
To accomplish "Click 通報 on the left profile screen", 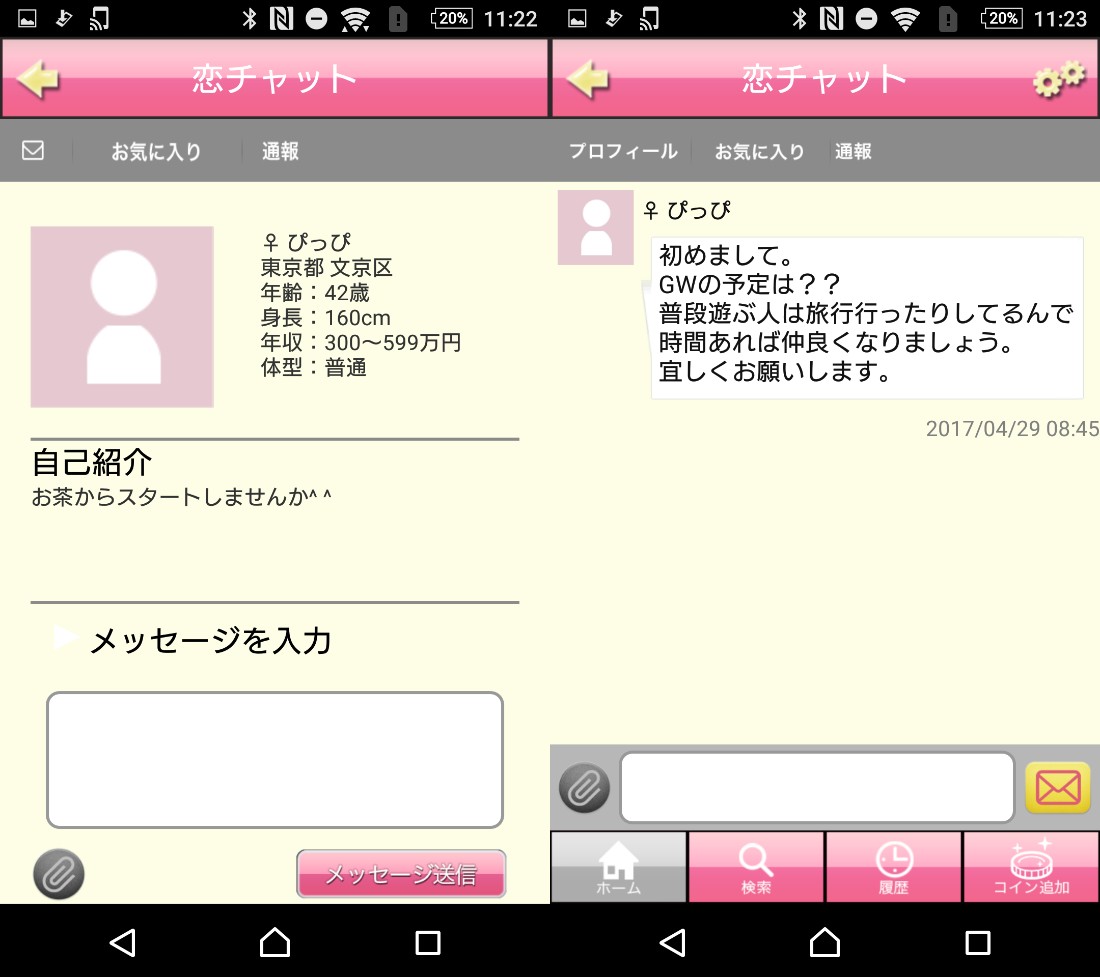I will coord(281,151).
